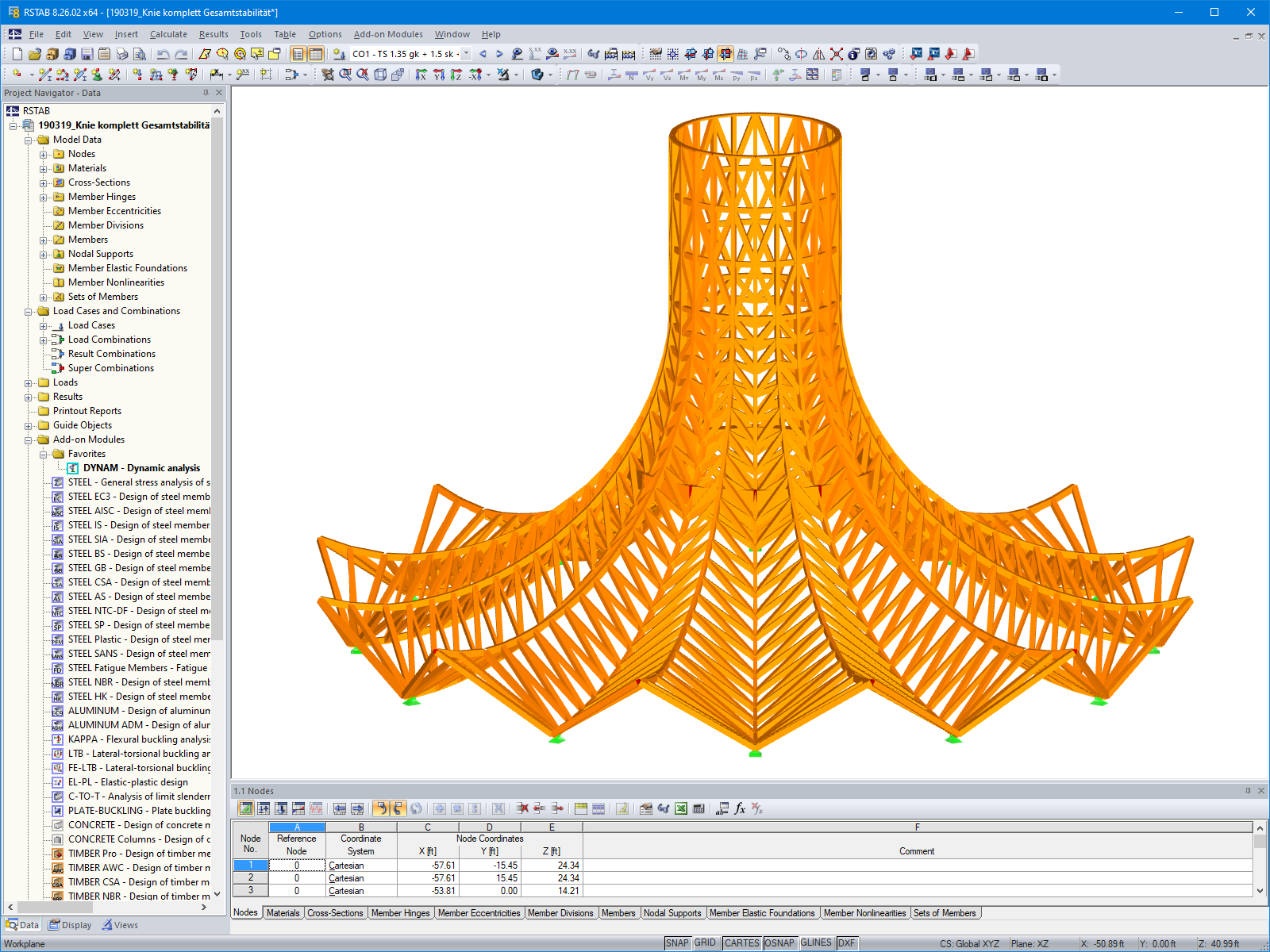Show the next load case with the right arrow
The height and width of the screenshot is (952, 1270).
click(x=499, y=54)
